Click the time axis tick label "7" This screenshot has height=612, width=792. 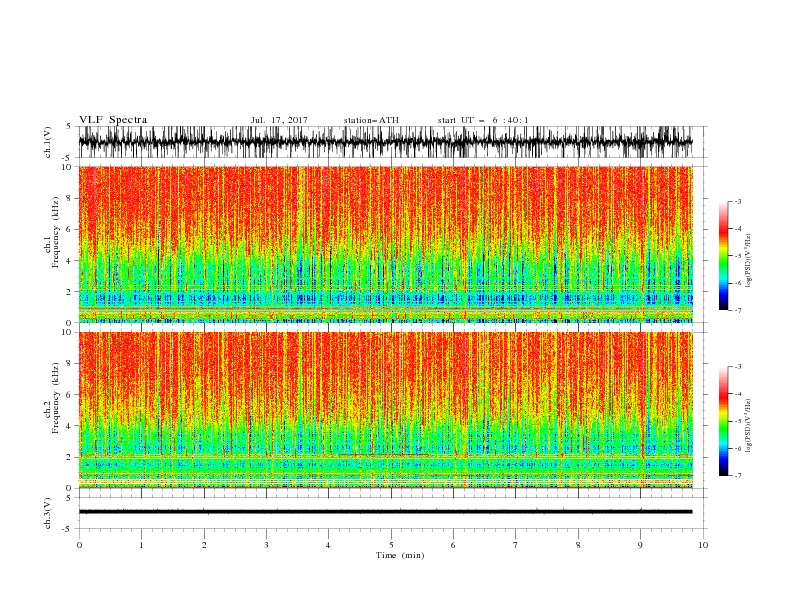pos(516,545)
